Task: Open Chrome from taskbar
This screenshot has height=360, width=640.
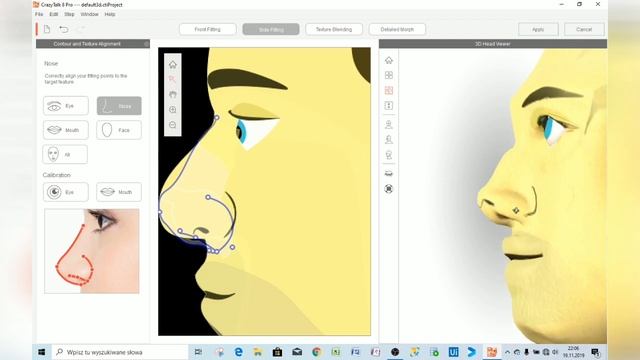Action: point(316,352)
